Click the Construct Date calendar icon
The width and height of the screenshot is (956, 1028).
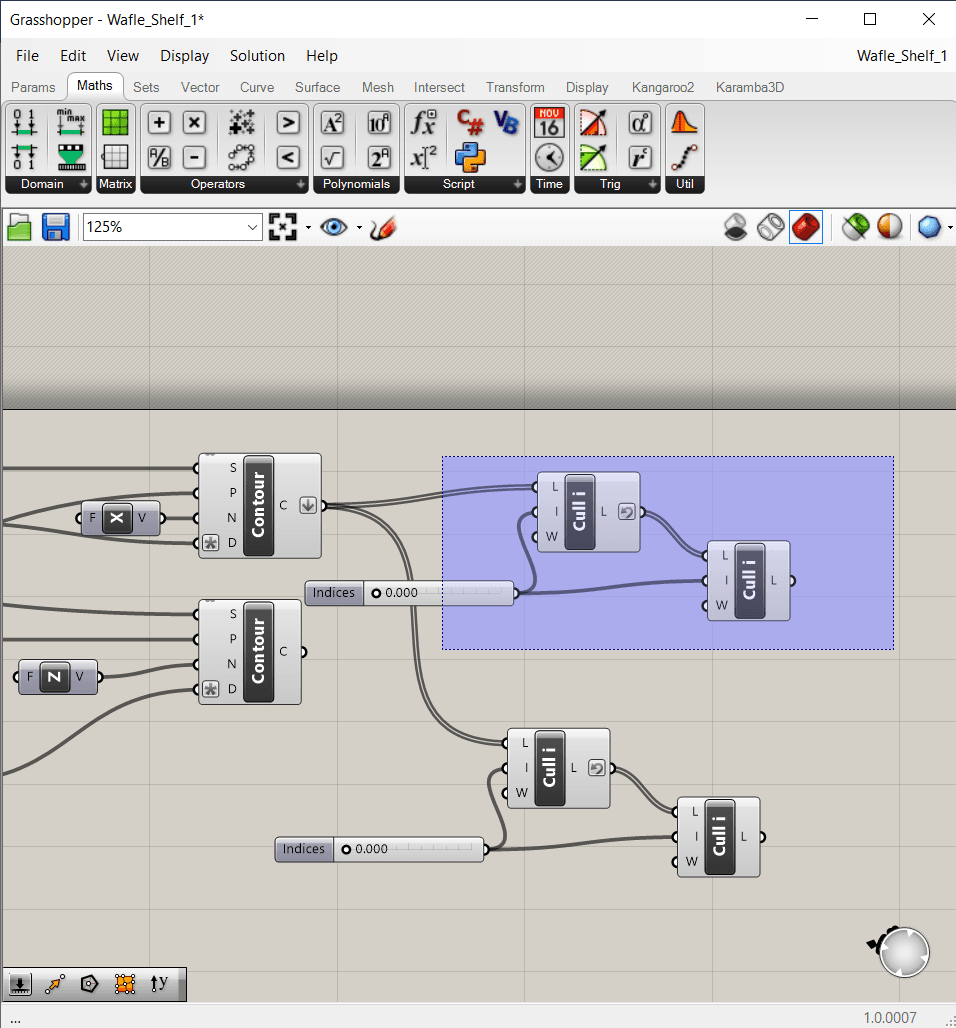point(549,122)
